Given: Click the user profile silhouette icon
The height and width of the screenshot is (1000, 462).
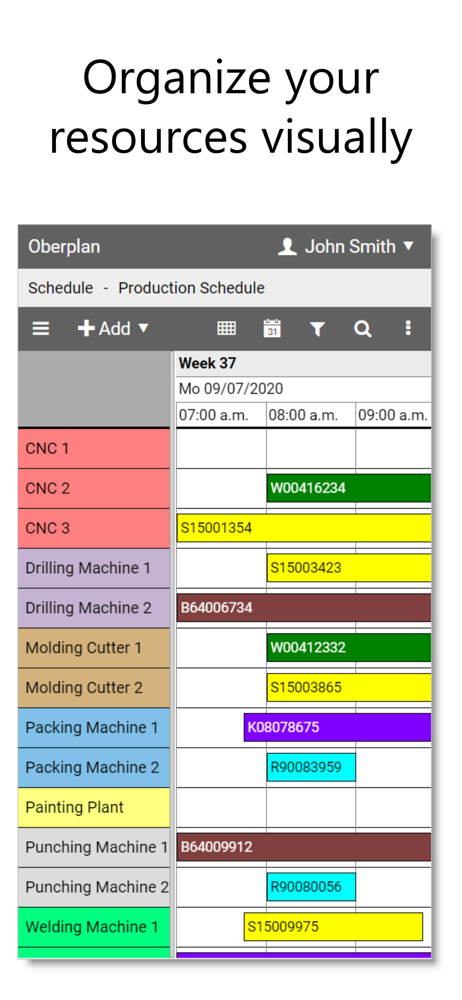Looking at the screenshot, I should click(x=287, y=247).
